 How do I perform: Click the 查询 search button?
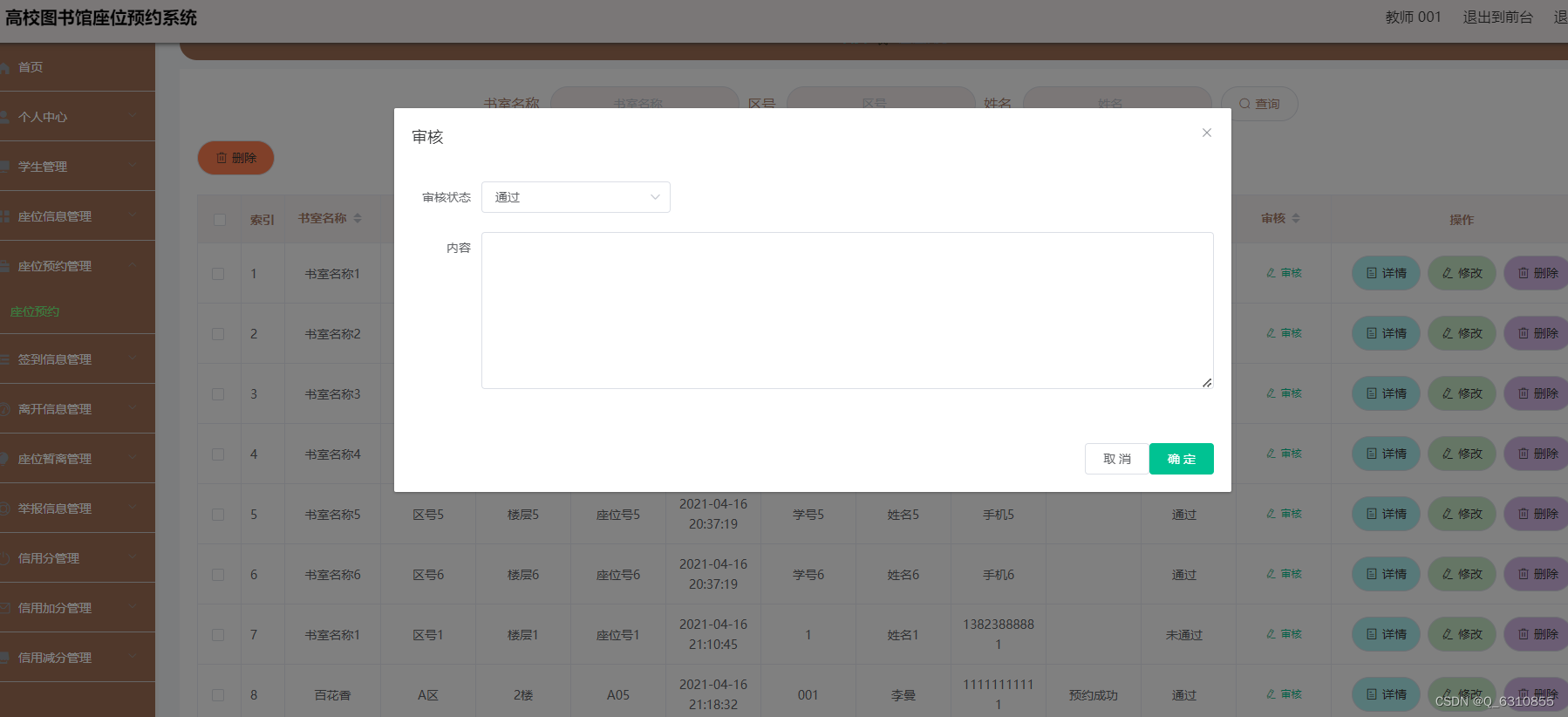[x=1259, y=104]
